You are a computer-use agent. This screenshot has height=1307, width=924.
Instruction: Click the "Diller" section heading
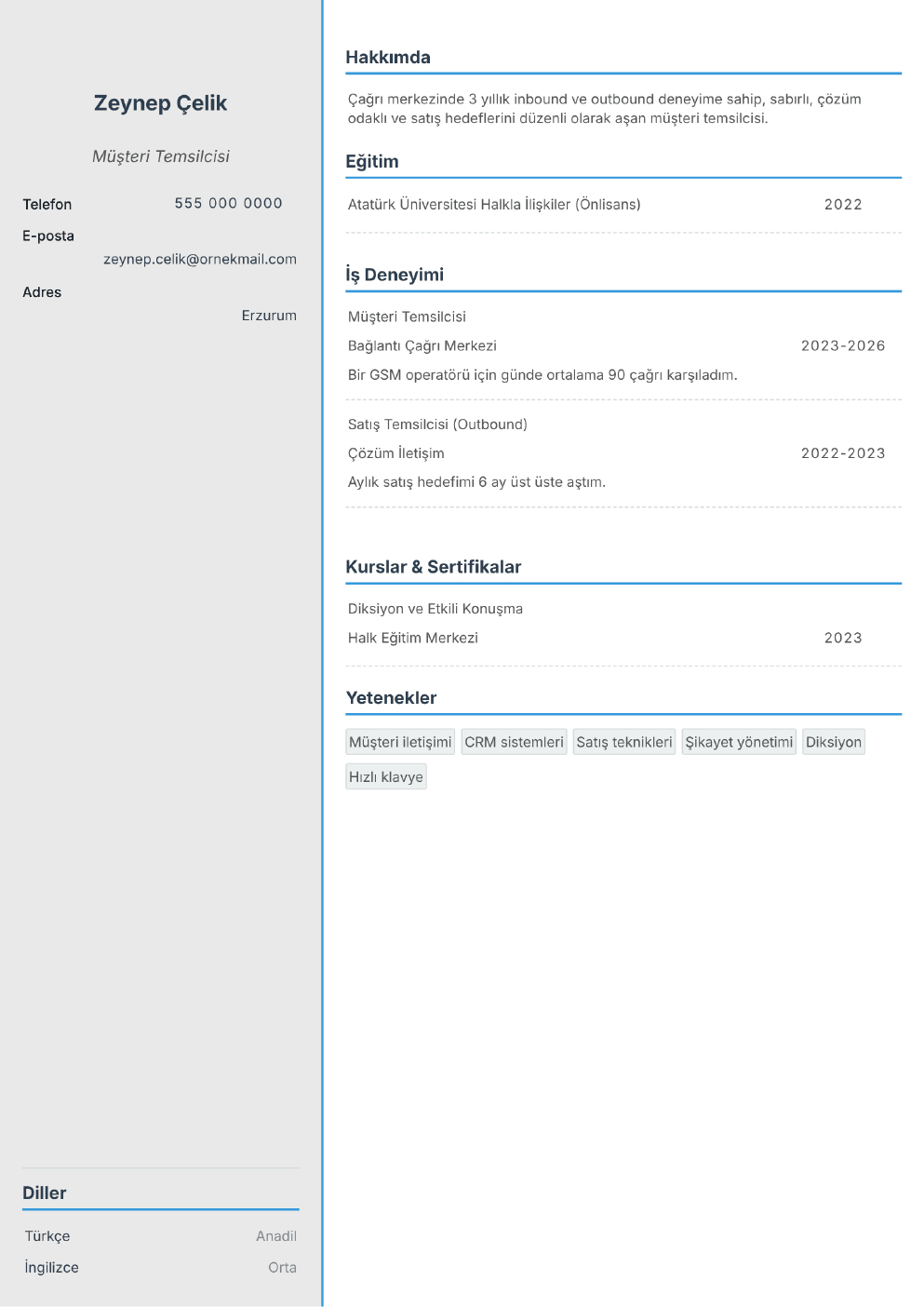[x=45, y=1192]
